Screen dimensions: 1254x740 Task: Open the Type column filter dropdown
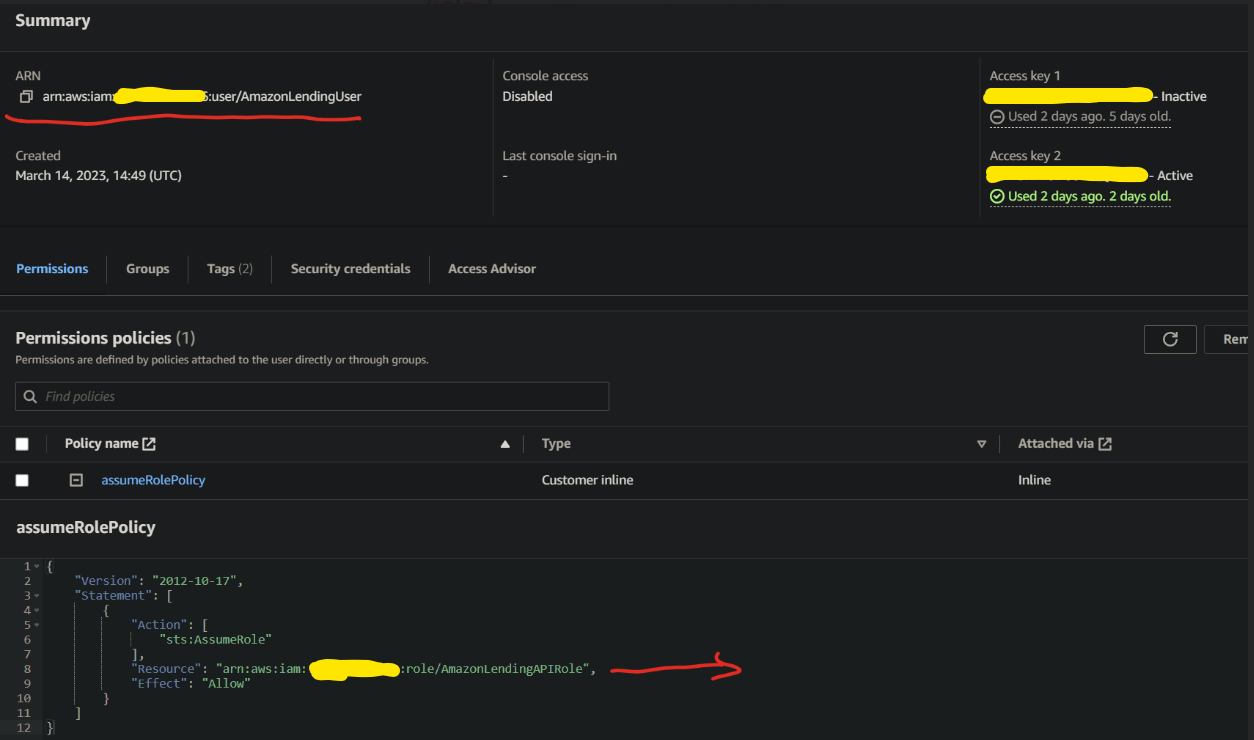pyautogui.click(x=982, y=443)
